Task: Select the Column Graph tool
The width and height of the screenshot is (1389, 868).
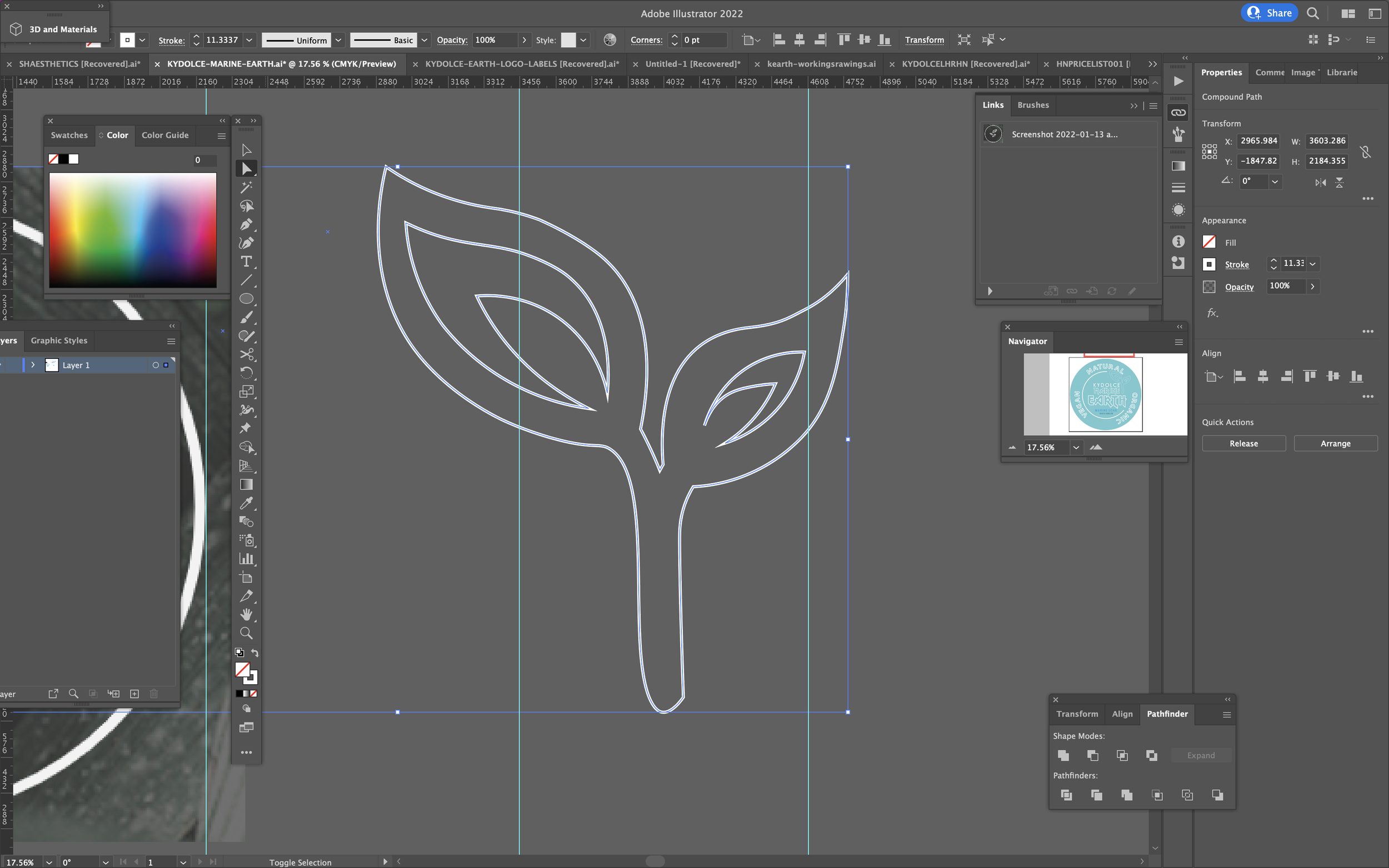Action: (246, 559)
